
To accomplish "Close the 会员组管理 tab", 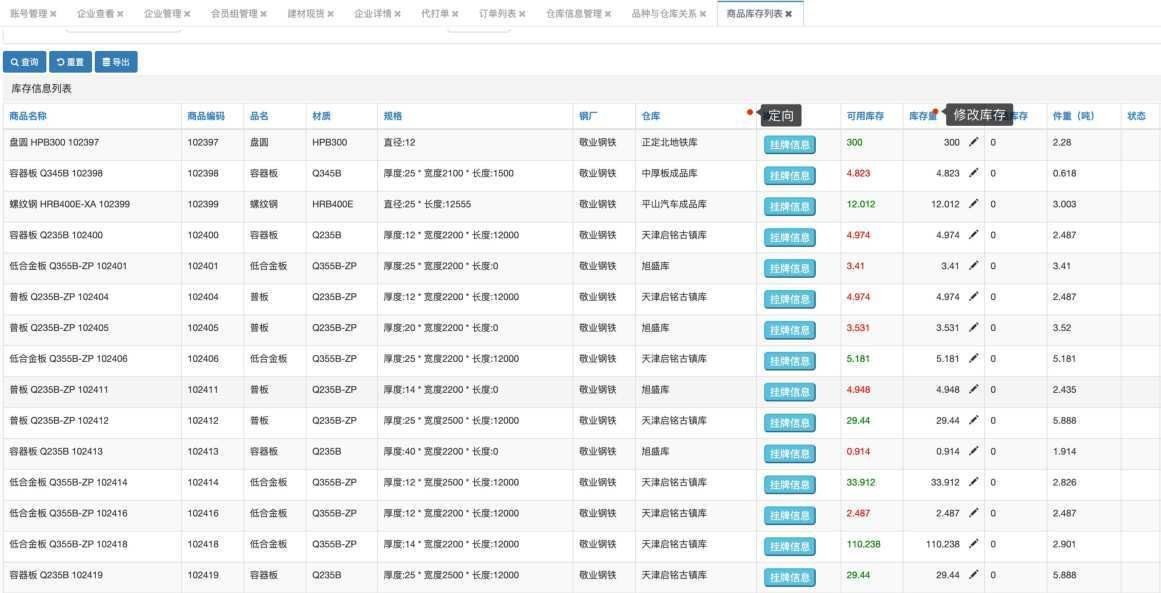I will (264, 14).
